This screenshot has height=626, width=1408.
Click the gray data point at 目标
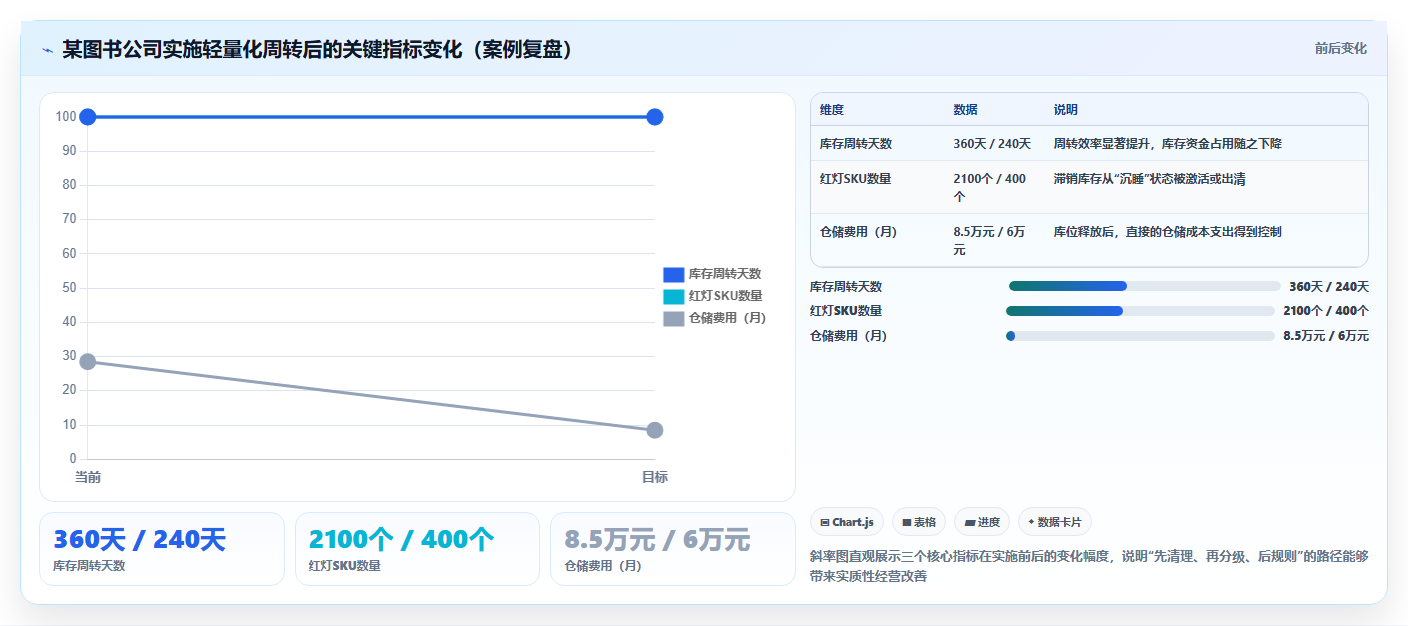click(x=655, y=430)
